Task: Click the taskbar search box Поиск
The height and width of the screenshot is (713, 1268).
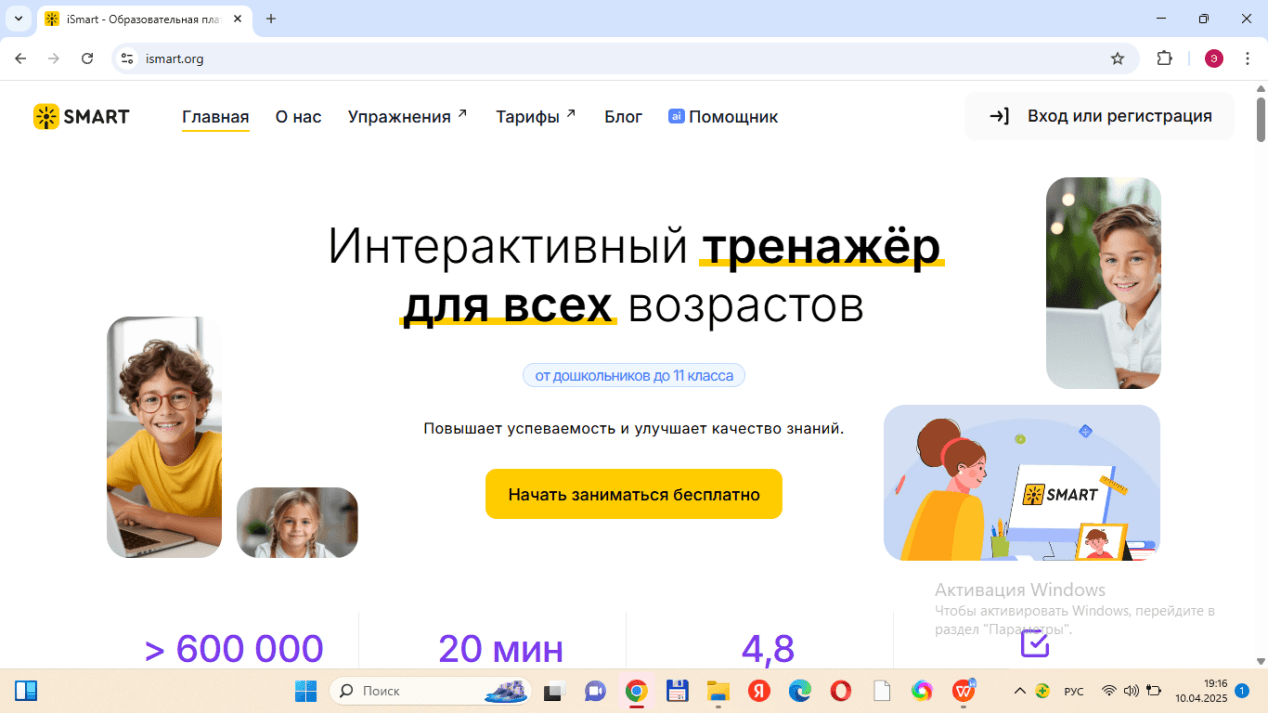Action: (432, 691)
